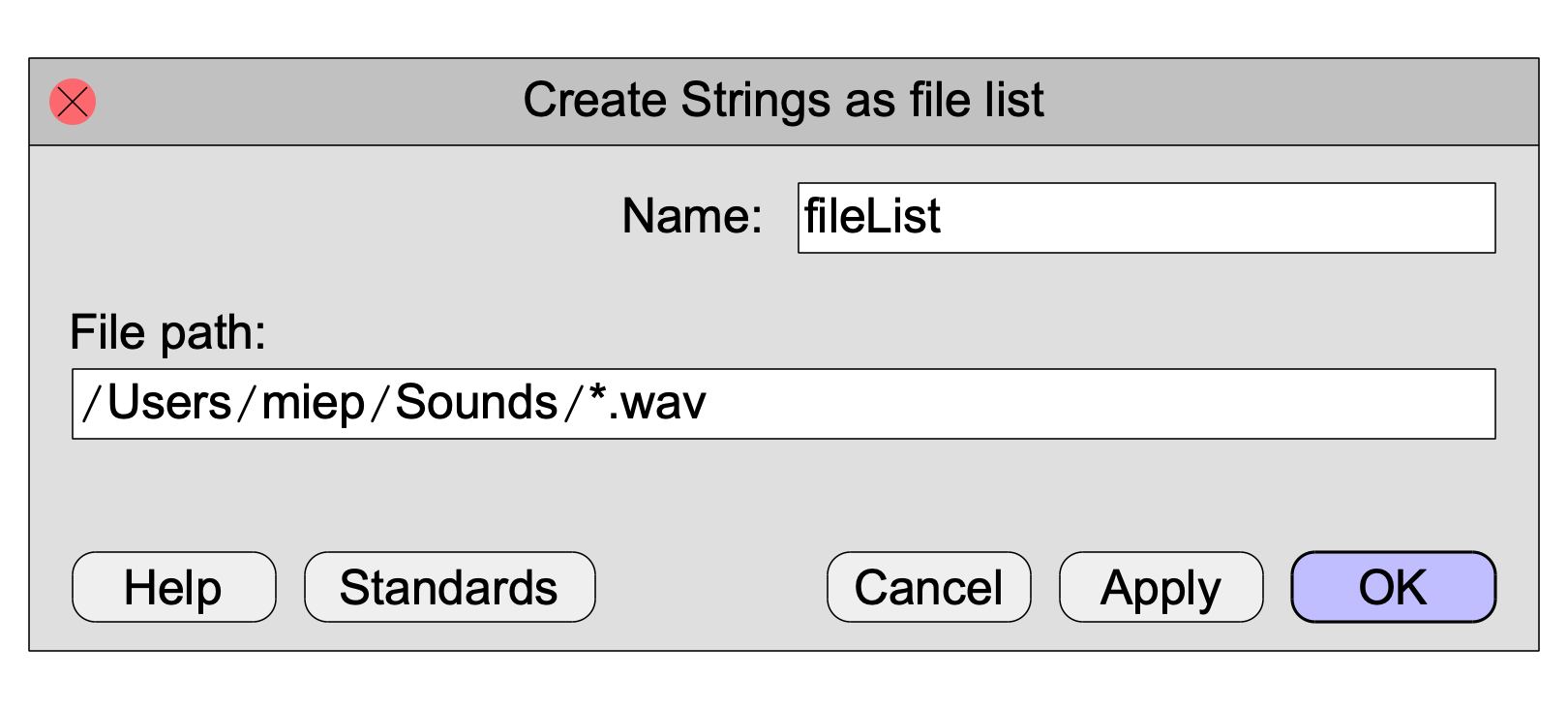Place cursor on *.wav in path
Image resolution: width=1568 pixels, height=709 pixels.
(648, 402)
